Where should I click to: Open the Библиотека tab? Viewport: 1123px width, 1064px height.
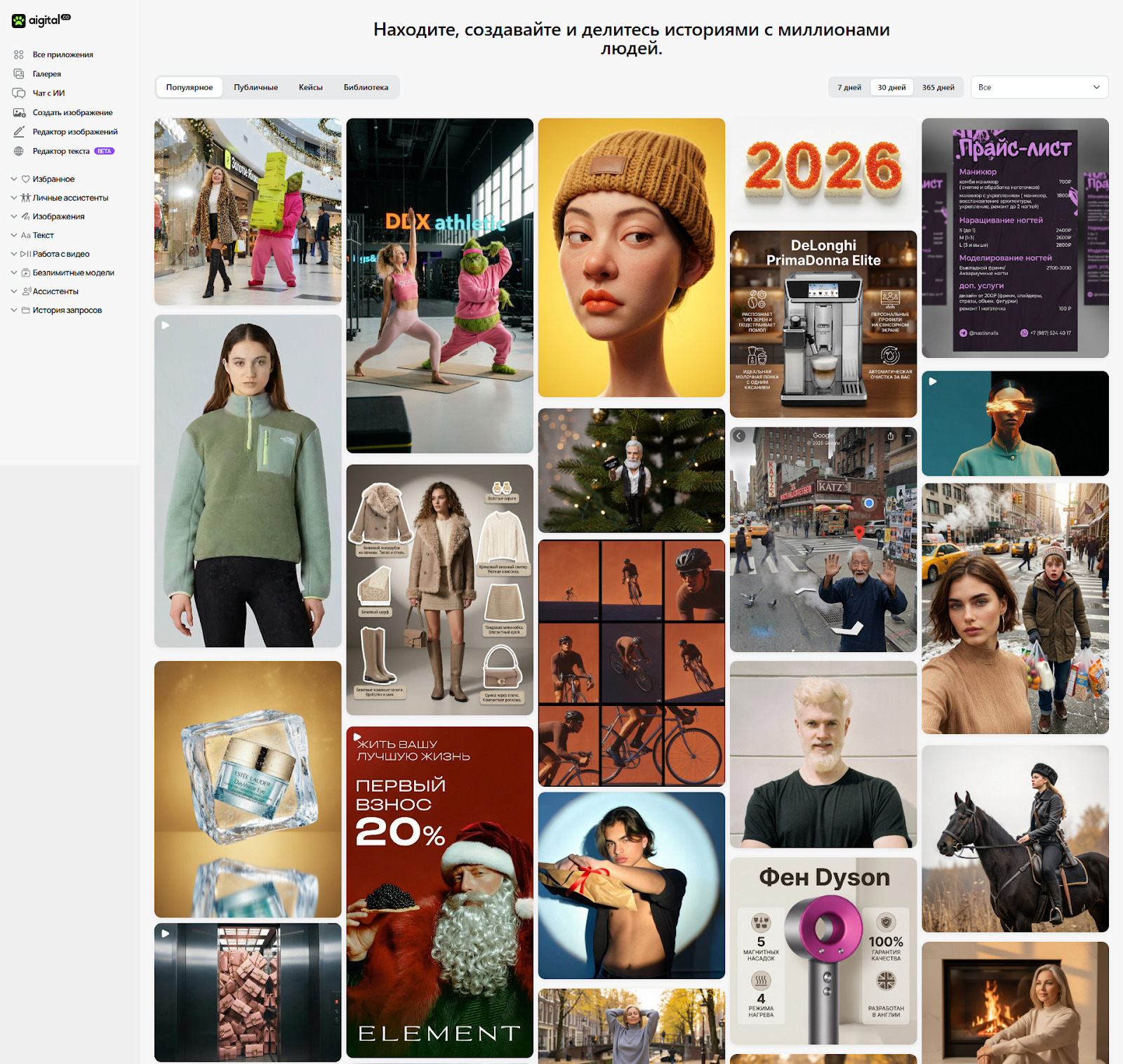tap(366, 88)
